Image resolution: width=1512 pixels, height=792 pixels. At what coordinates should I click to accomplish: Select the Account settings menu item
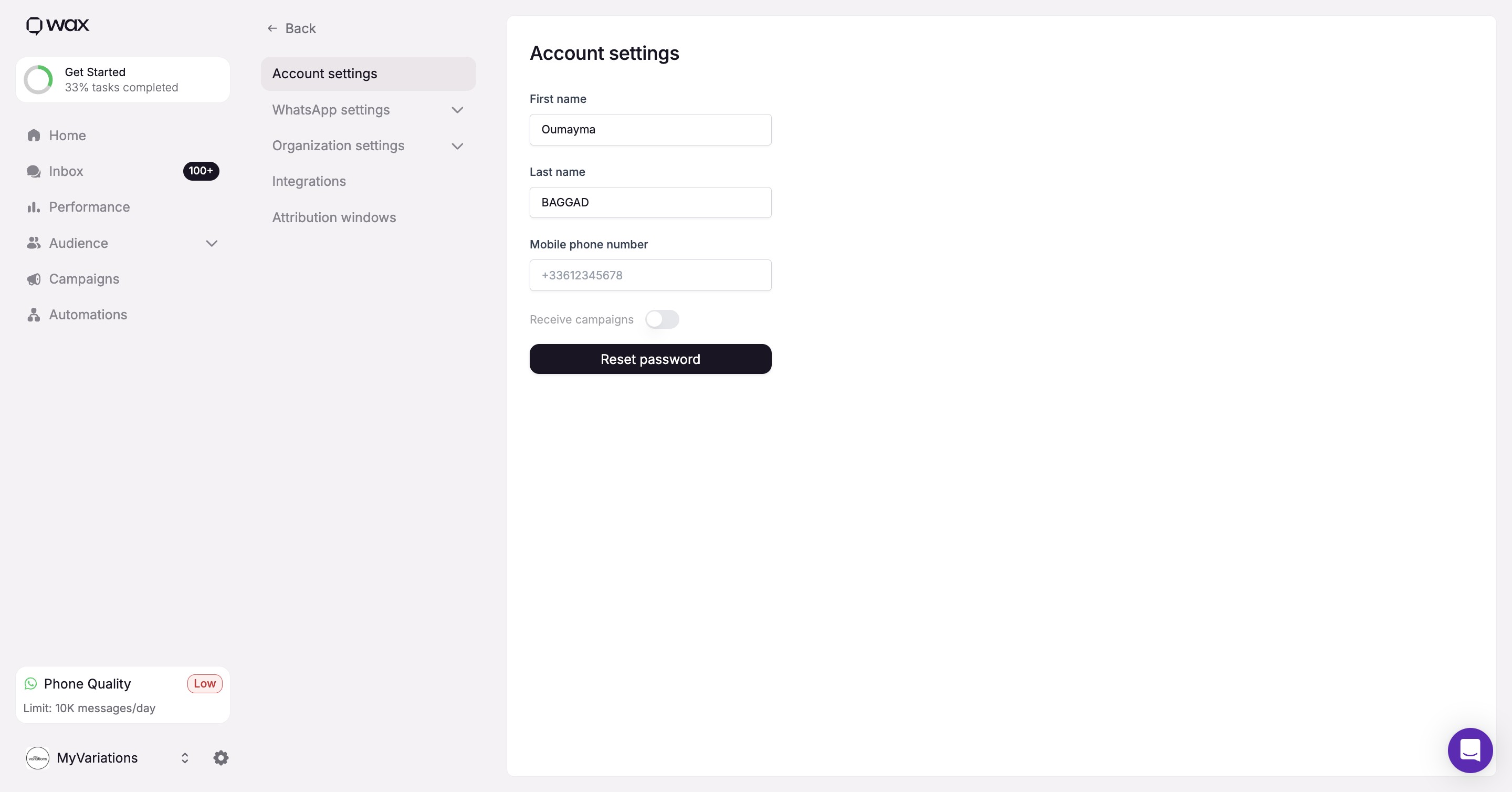click(368, 74)
